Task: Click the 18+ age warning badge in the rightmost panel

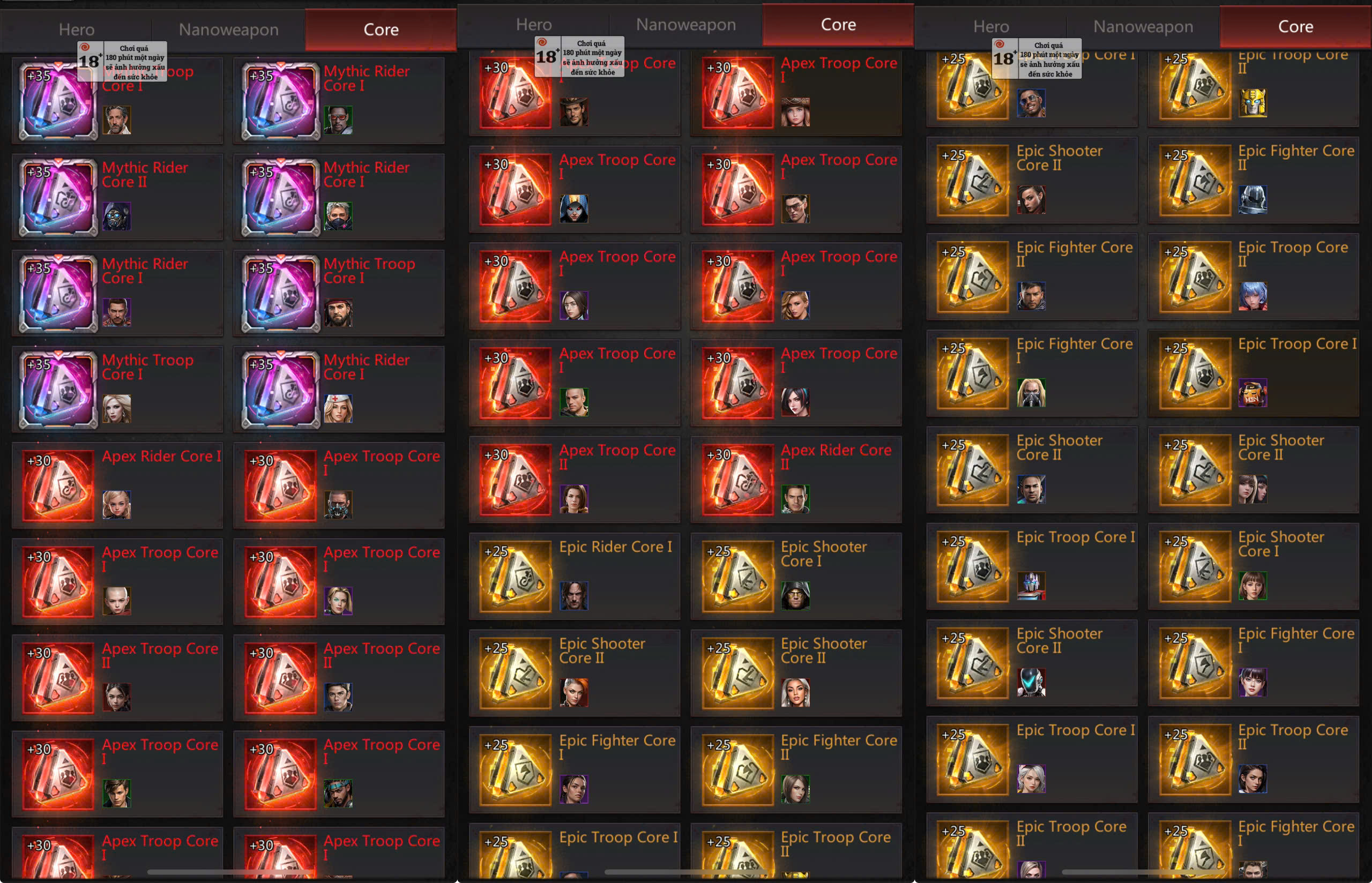Action: [1037, 58]
